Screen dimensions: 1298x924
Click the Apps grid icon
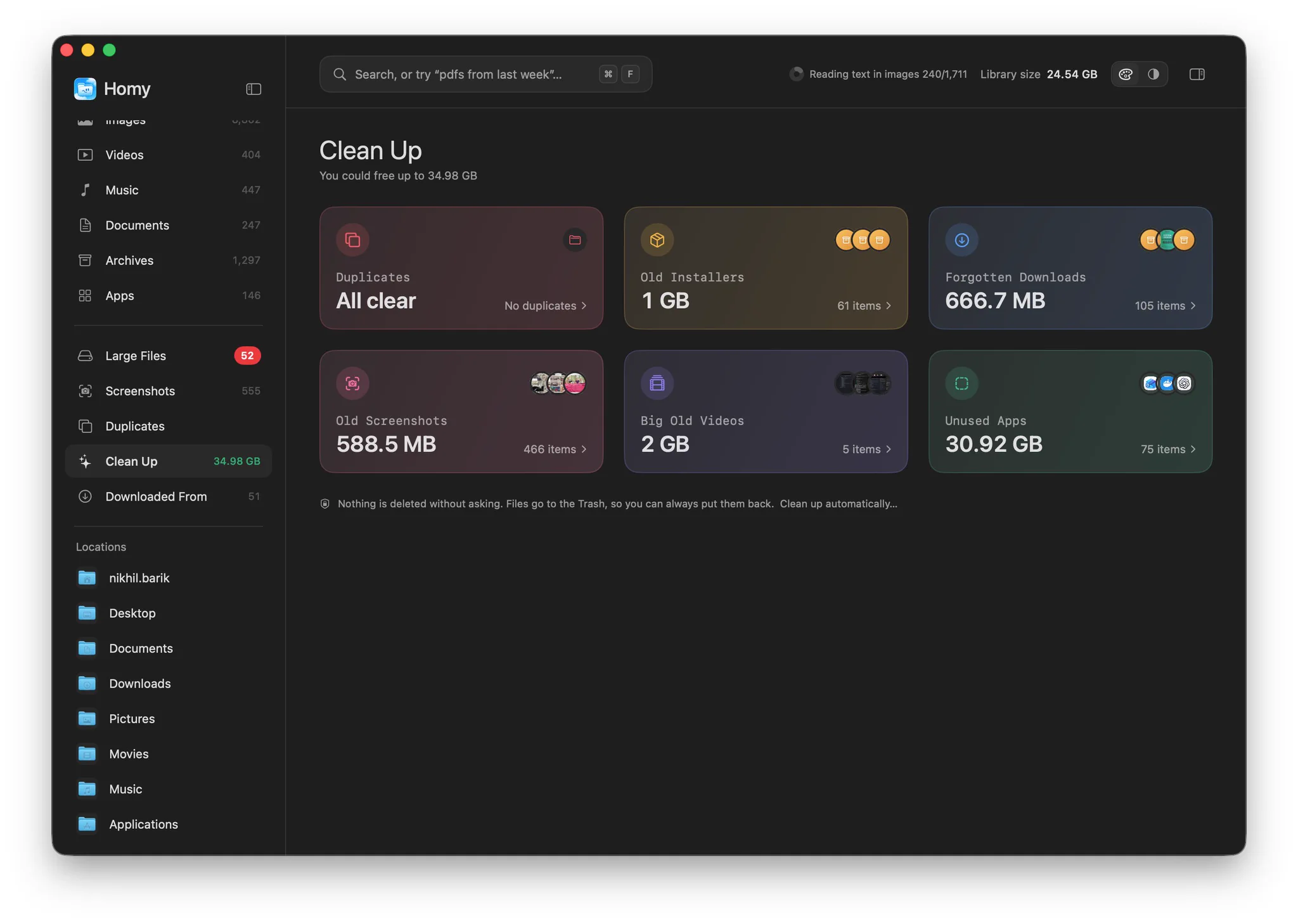click(x=85, y=295)
